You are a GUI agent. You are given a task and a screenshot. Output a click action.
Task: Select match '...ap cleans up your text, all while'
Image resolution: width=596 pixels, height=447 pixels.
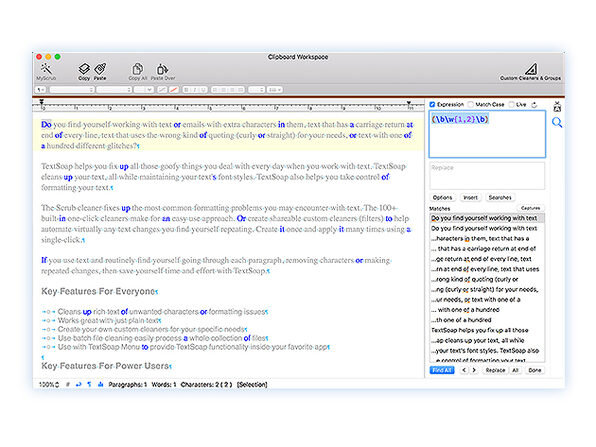(x=487, y=341)
